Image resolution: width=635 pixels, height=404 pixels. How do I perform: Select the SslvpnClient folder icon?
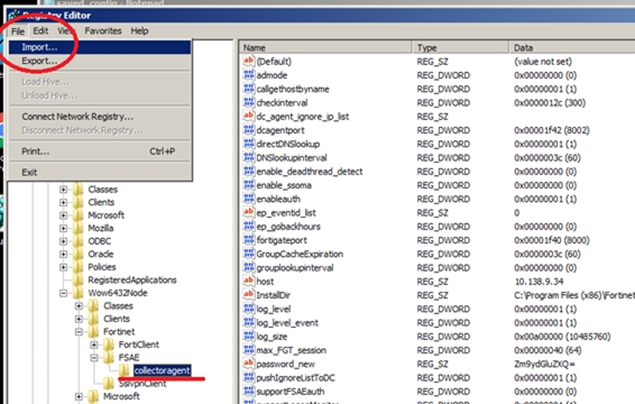(108, 382)
